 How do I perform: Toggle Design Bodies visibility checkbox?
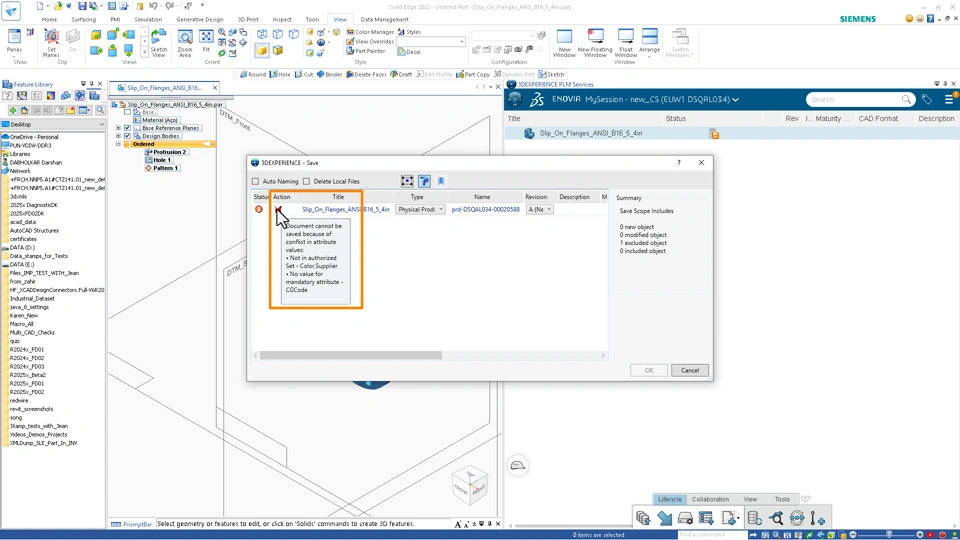pos(127,136)
